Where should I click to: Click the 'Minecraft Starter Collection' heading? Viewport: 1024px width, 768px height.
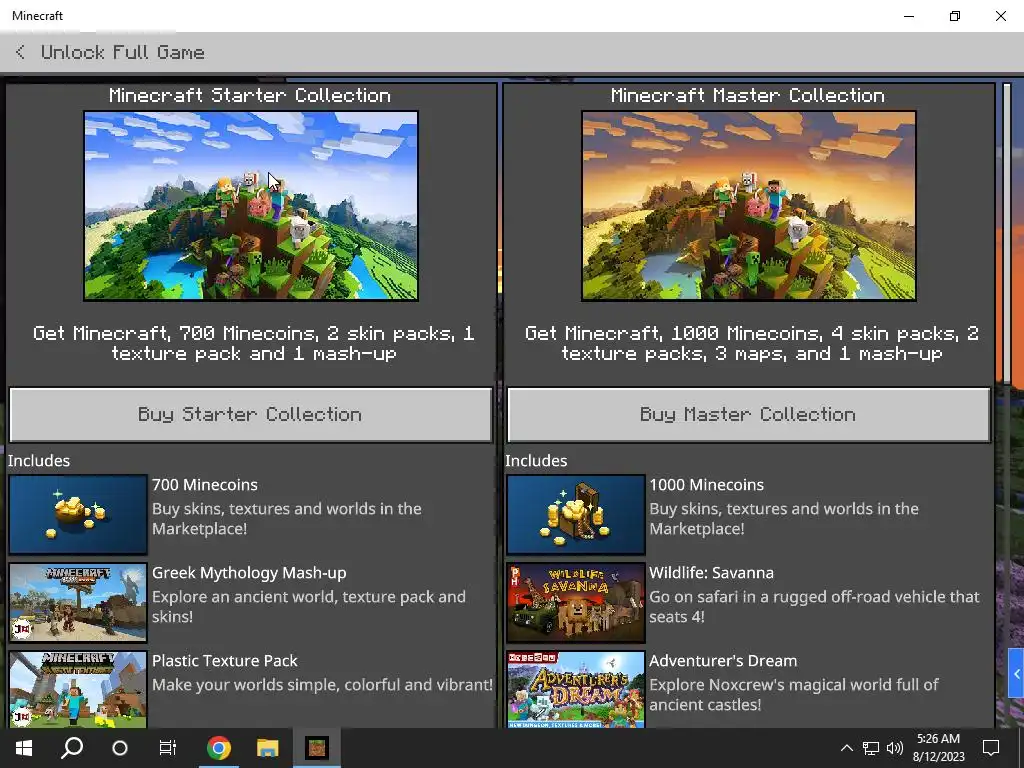pos(250,95)
